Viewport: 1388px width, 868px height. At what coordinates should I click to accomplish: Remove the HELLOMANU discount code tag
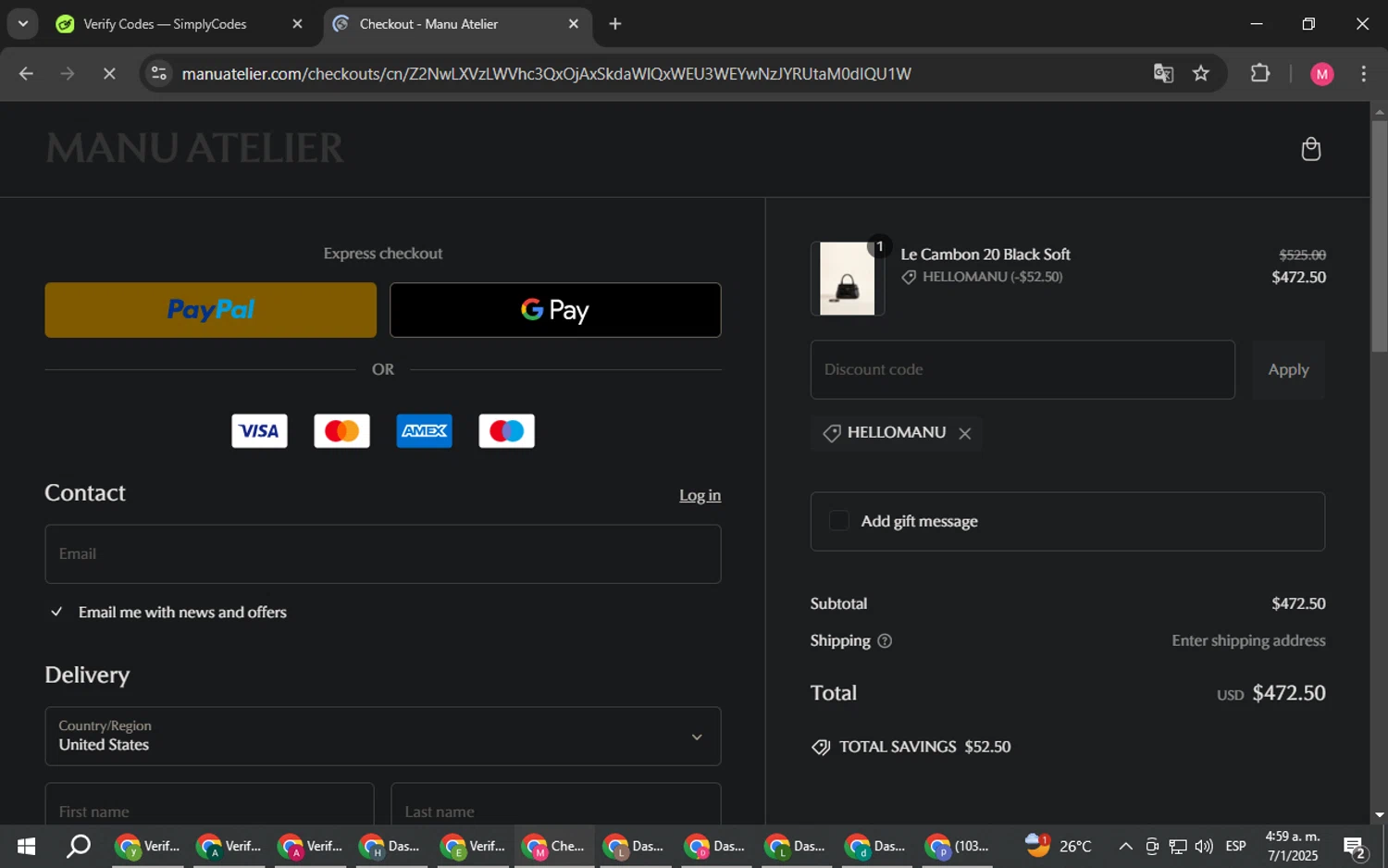click(x=965, y=433)
